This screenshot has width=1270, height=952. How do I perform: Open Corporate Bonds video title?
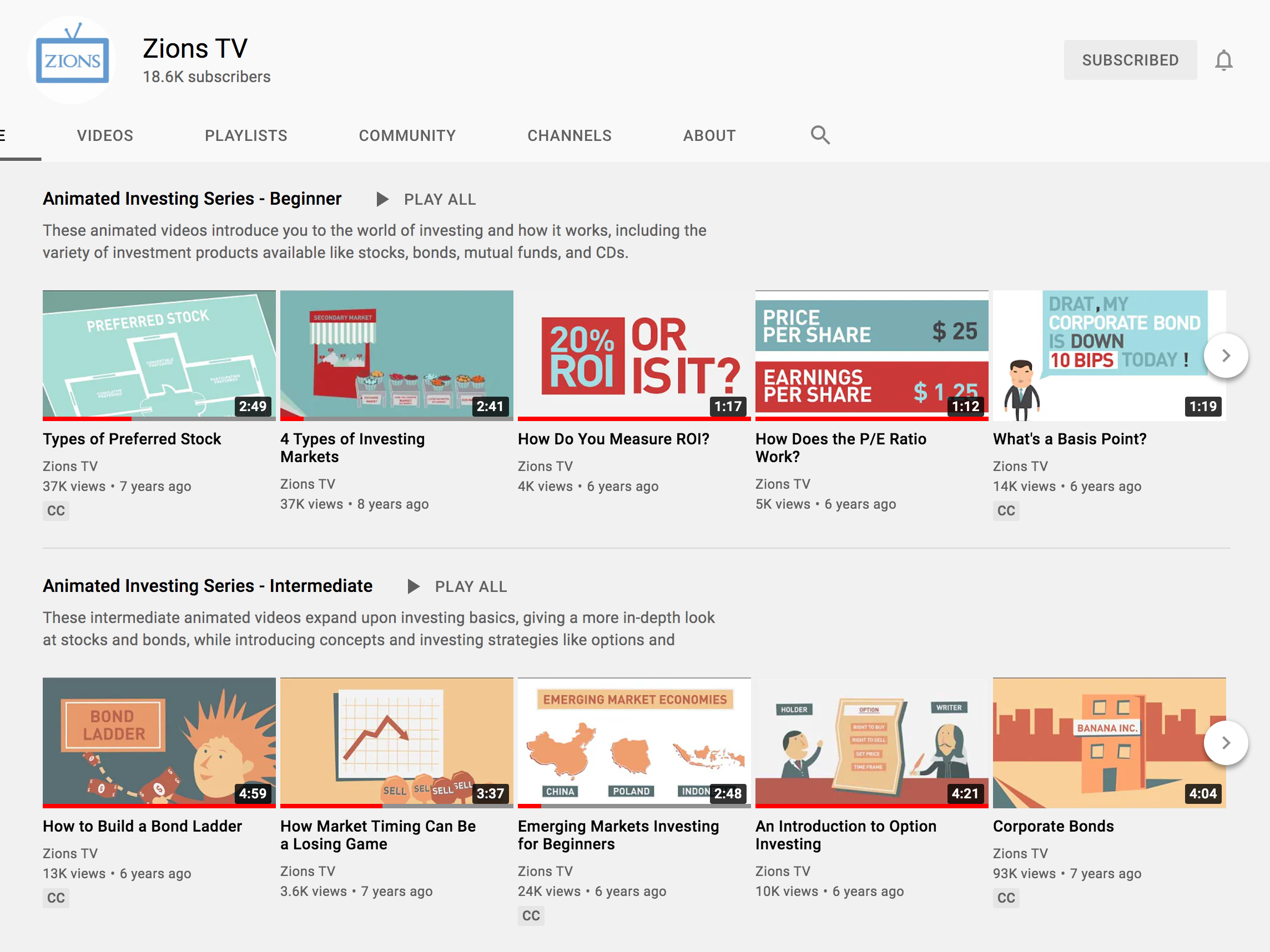coord(1054,826)
